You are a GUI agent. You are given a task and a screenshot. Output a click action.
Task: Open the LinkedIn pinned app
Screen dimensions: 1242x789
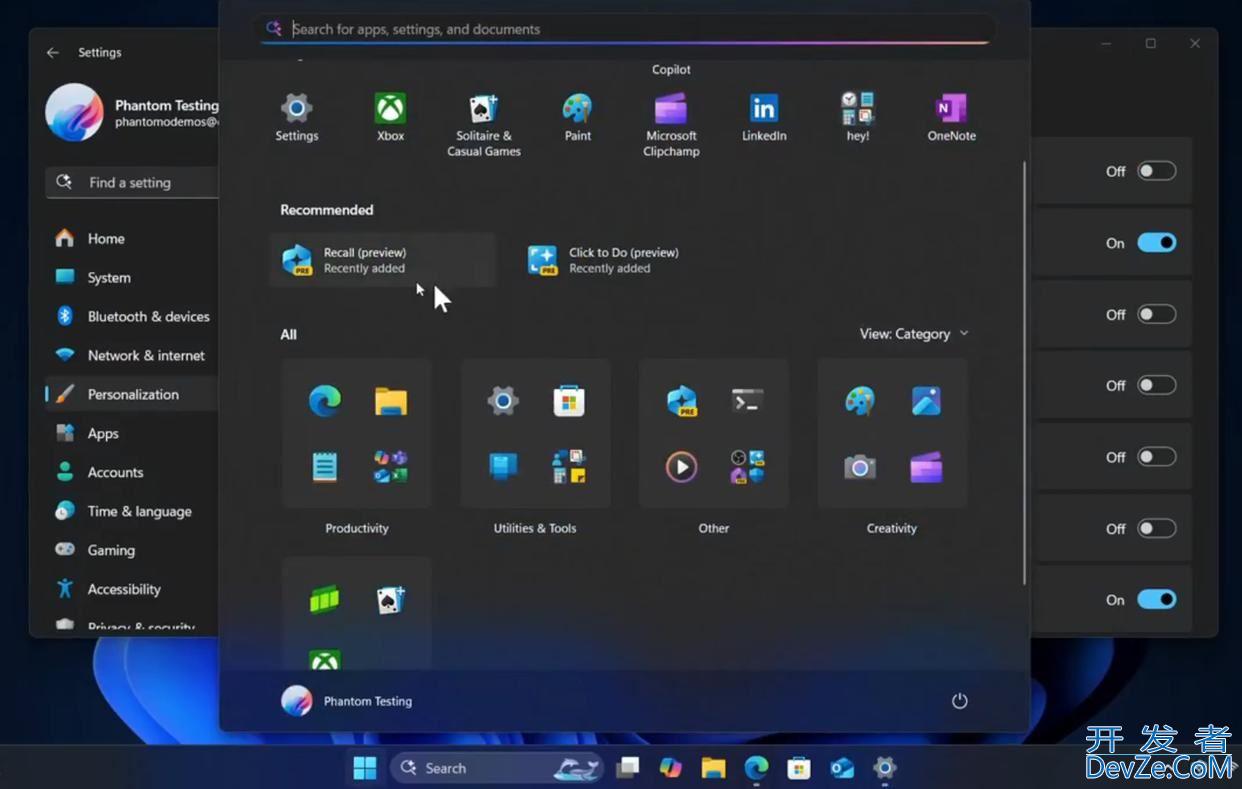[764, 117]
